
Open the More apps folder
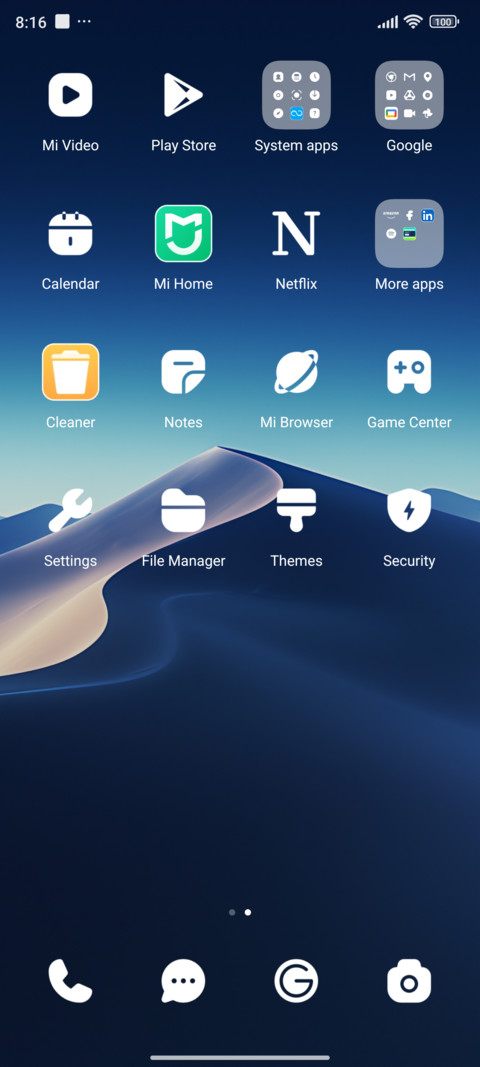click(x=409, y=233)
